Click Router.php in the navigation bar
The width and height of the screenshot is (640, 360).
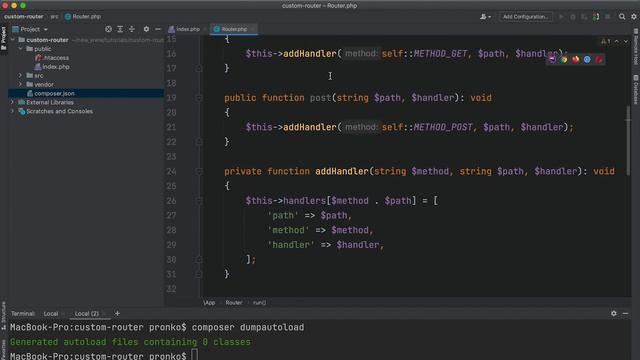coord(83,17)
